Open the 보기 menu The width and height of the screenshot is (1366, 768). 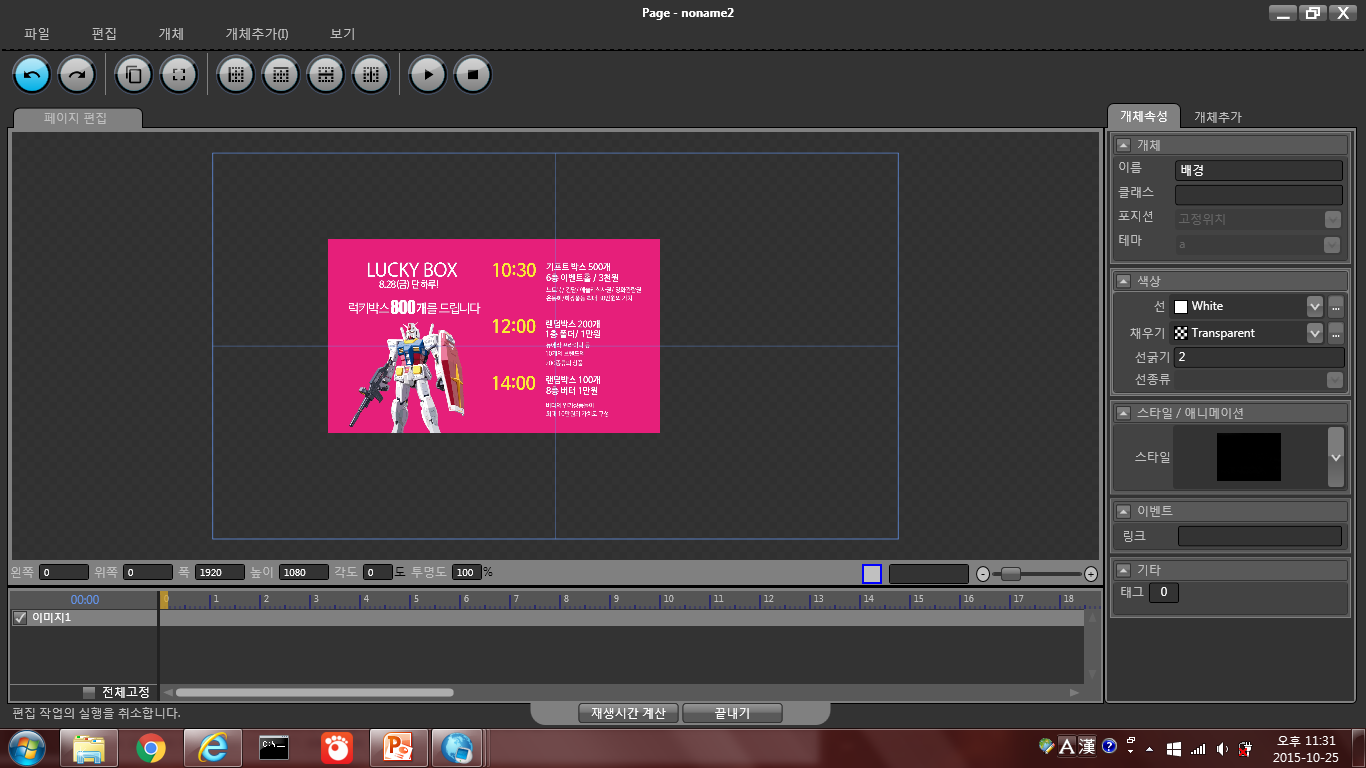point(343,33)
